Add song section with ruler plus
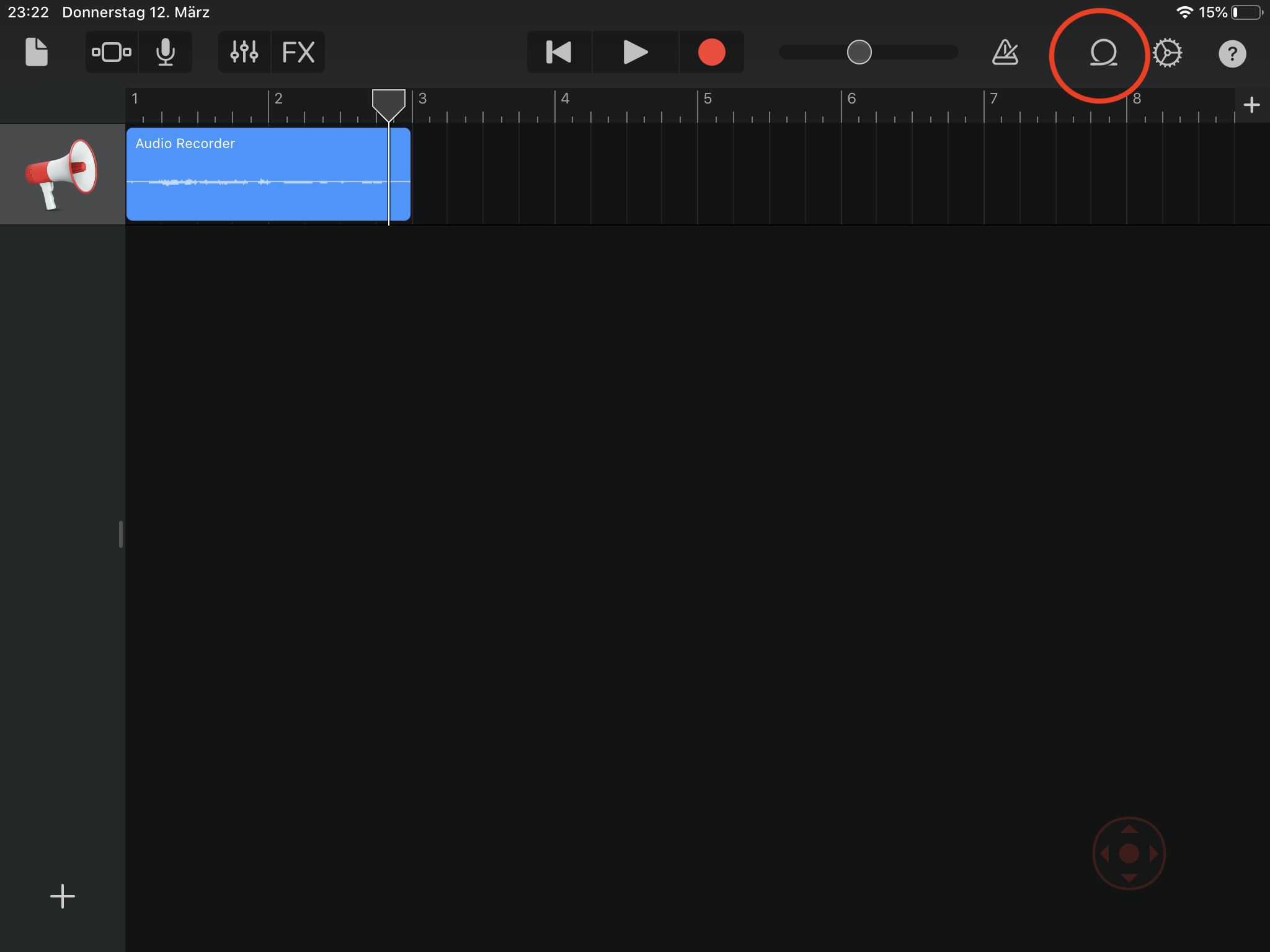The image size is (1270, 952). pos(1251,105)
